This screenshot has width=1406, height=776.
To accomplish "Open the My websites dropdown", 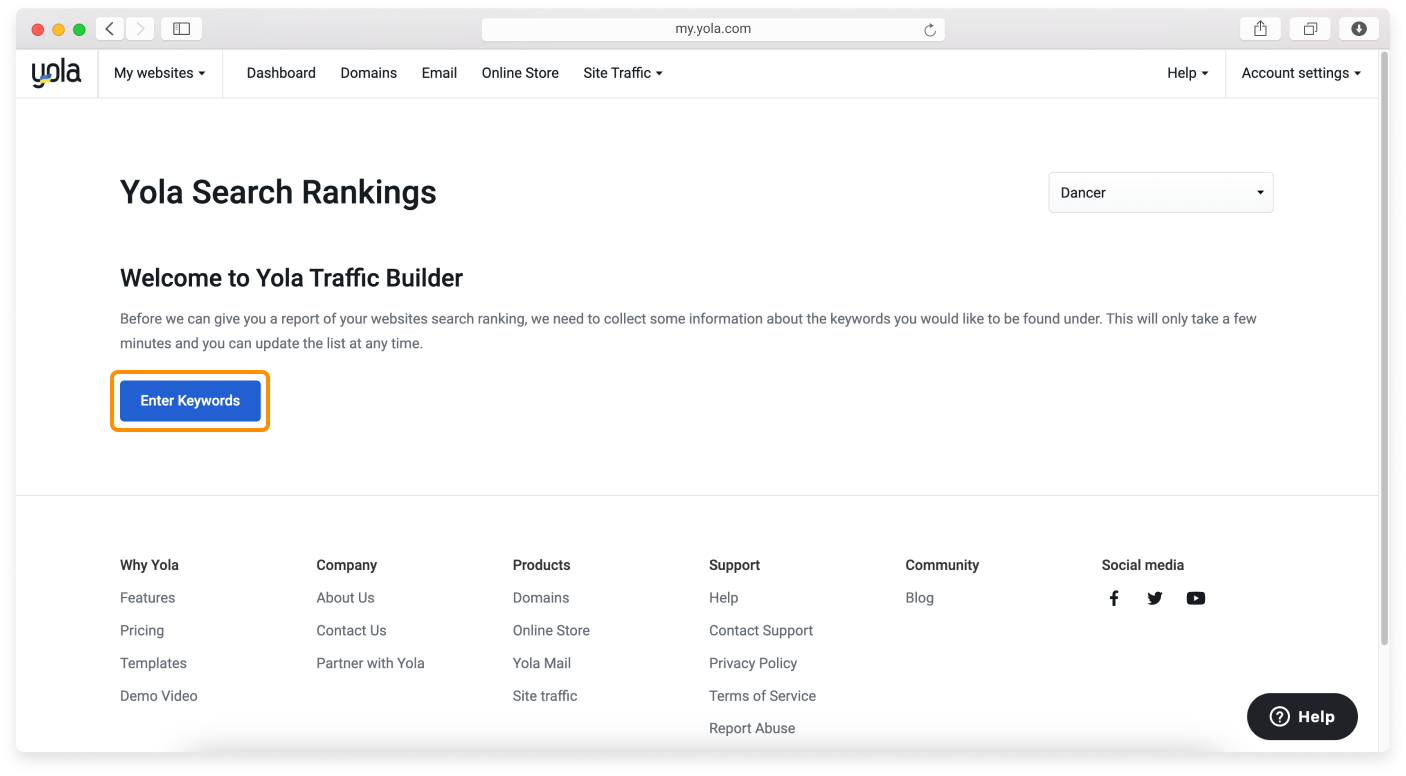I will (x=159, y=72).
